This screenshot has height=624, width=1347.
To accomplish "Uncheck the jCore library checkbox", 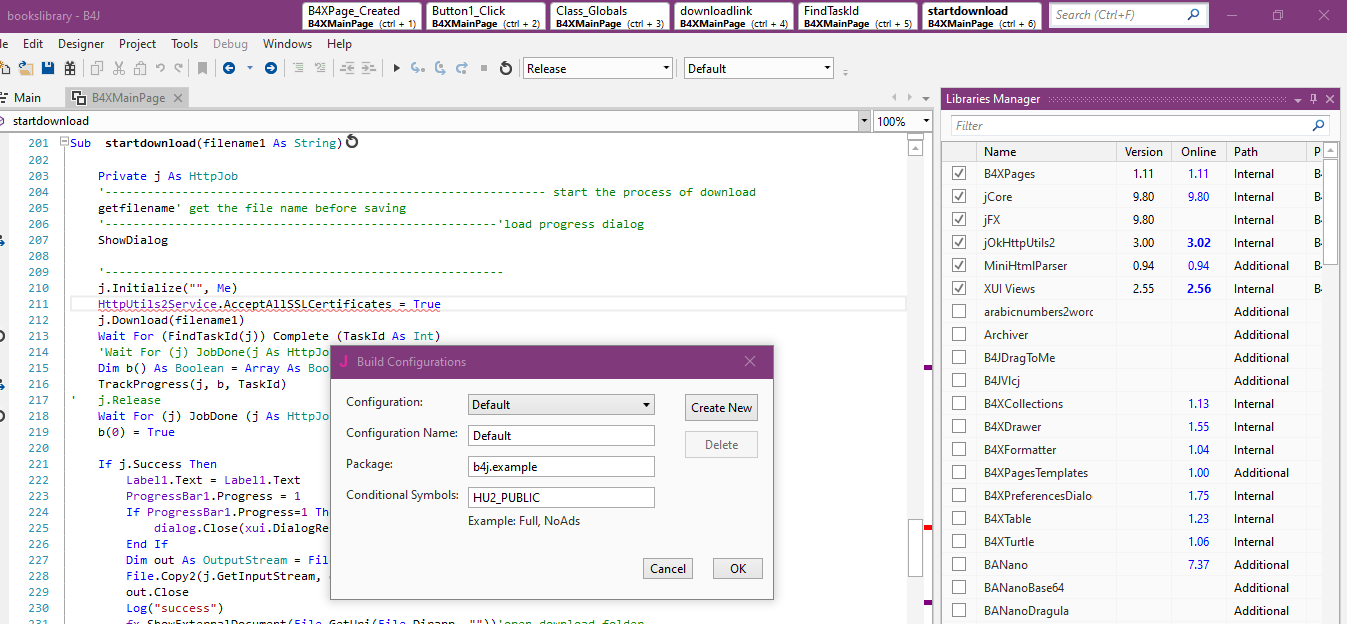I will pos(959,196).
